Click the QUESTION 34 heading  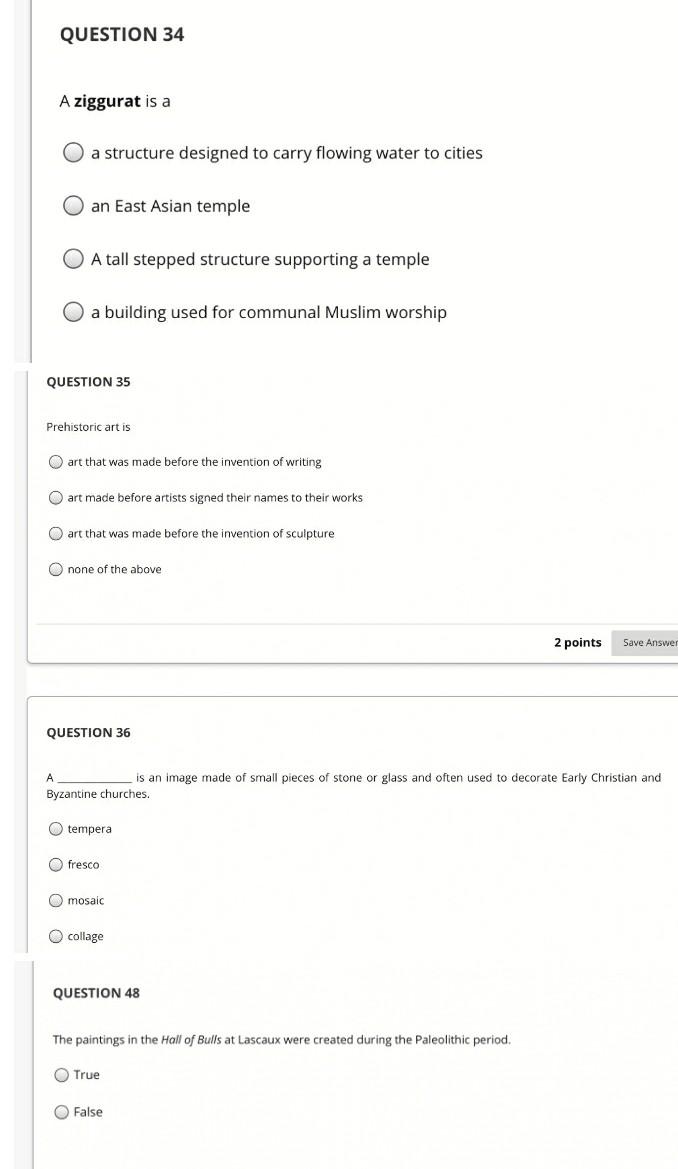122,35
